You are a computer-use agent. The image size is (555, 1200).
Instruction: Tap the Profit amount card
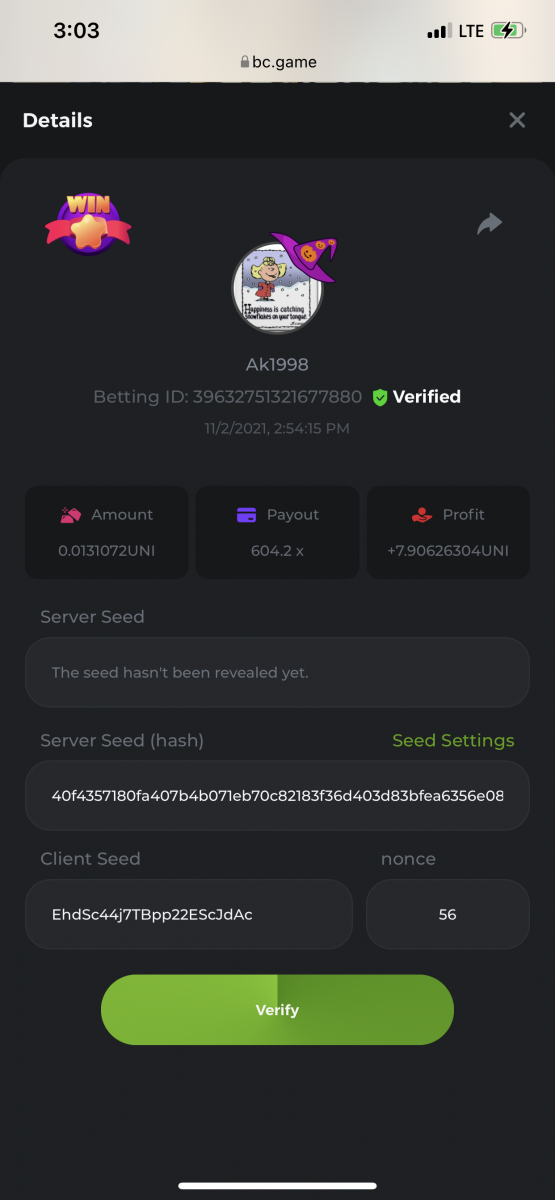[448, 532]
